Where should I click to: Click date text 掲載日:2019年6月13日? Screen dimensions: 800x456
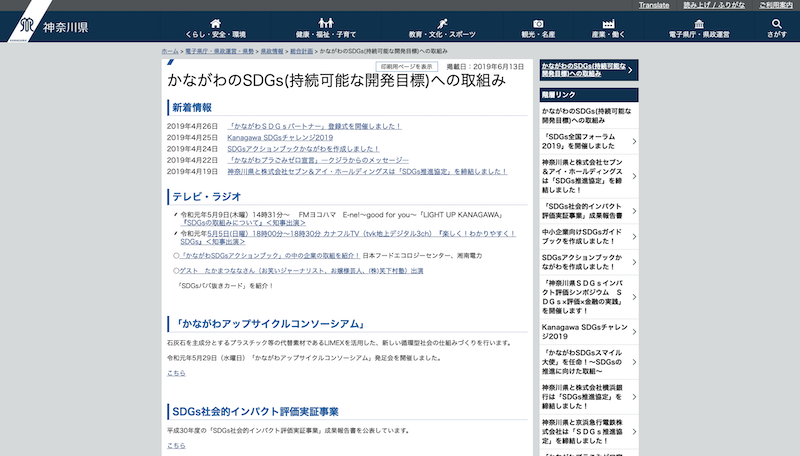point(485,67)
